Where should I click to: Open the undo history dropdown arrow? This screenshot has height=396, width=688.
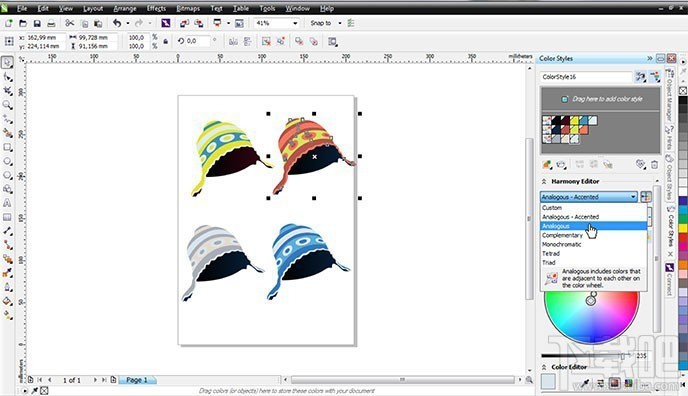tap(128, 23)
